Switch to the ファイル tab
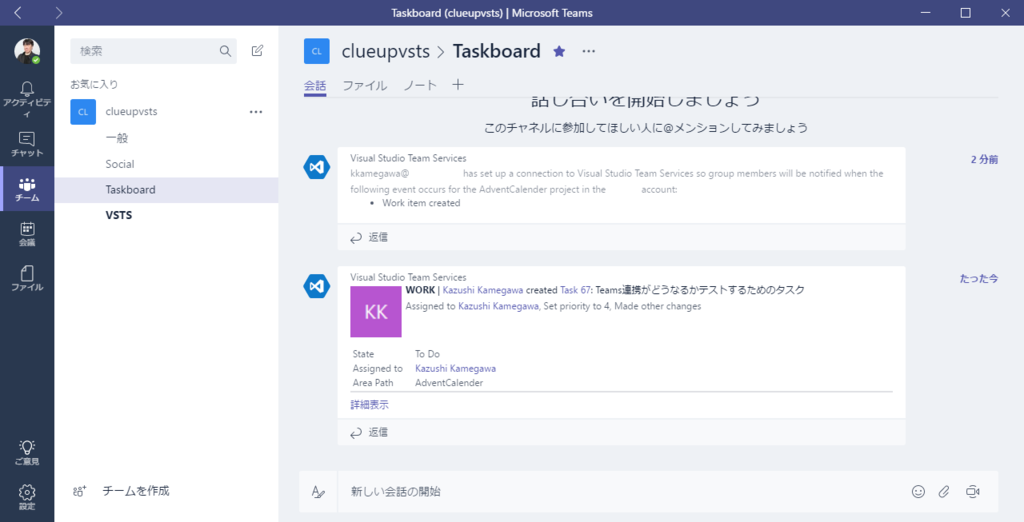Image resolution: width=1024 pixels, height=522 pixels. click(x=364, y=86)
